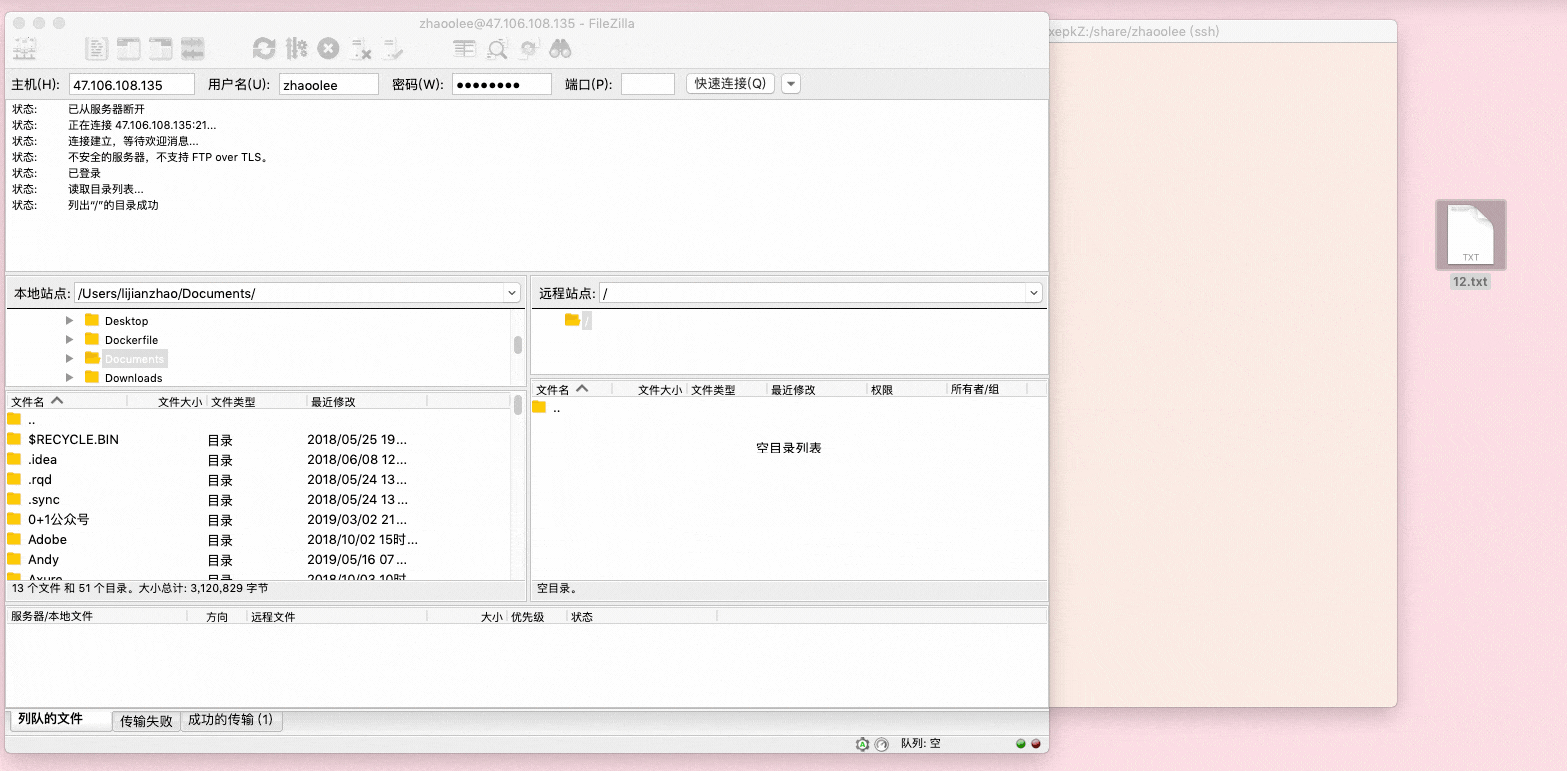Click inside the 主机 host input field
1567x771 pixels.
[130, 83]
